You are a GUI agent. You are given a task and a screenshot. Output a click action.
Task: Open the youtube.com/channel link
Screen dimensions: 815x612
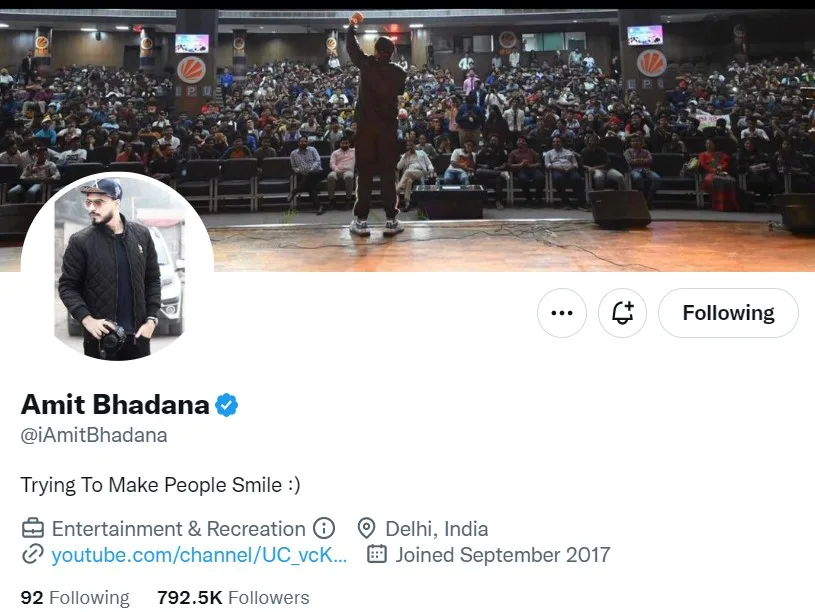pos(199,555)
